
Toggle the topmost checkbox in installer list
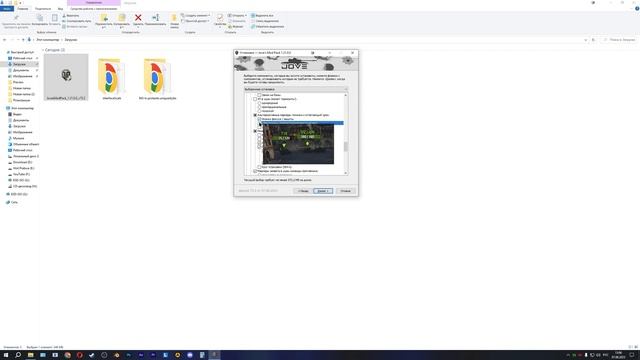pyautogui.click(x=260, y=95)
